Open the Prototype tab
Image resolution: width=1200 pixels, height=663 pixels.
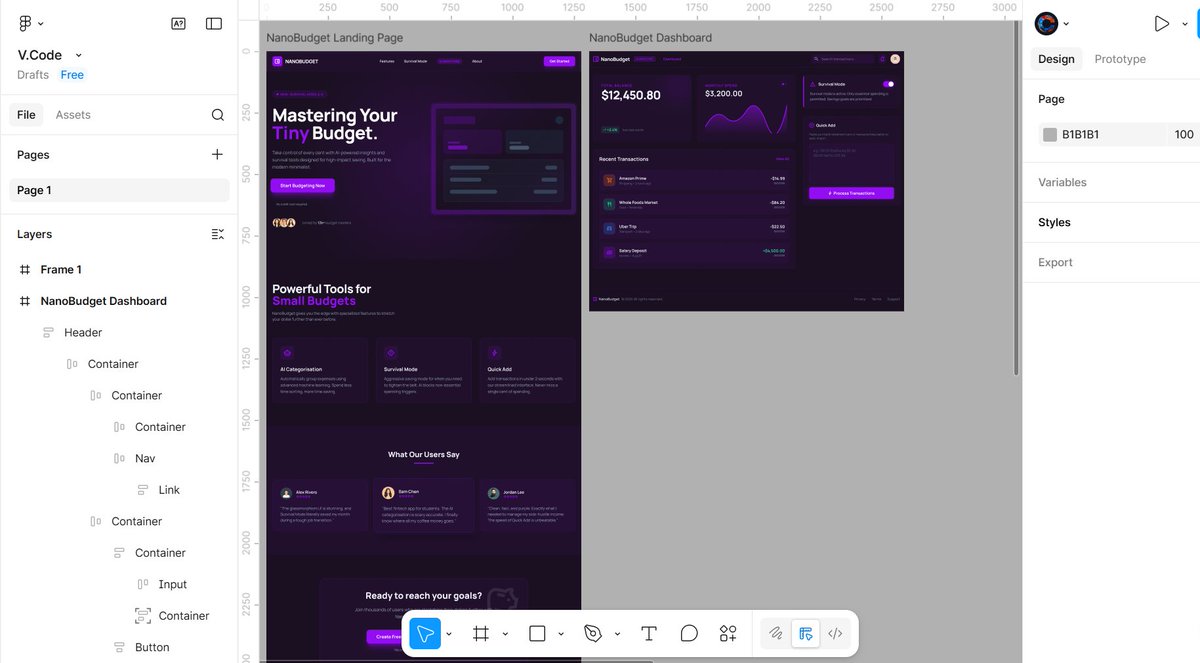(1120, 59)
